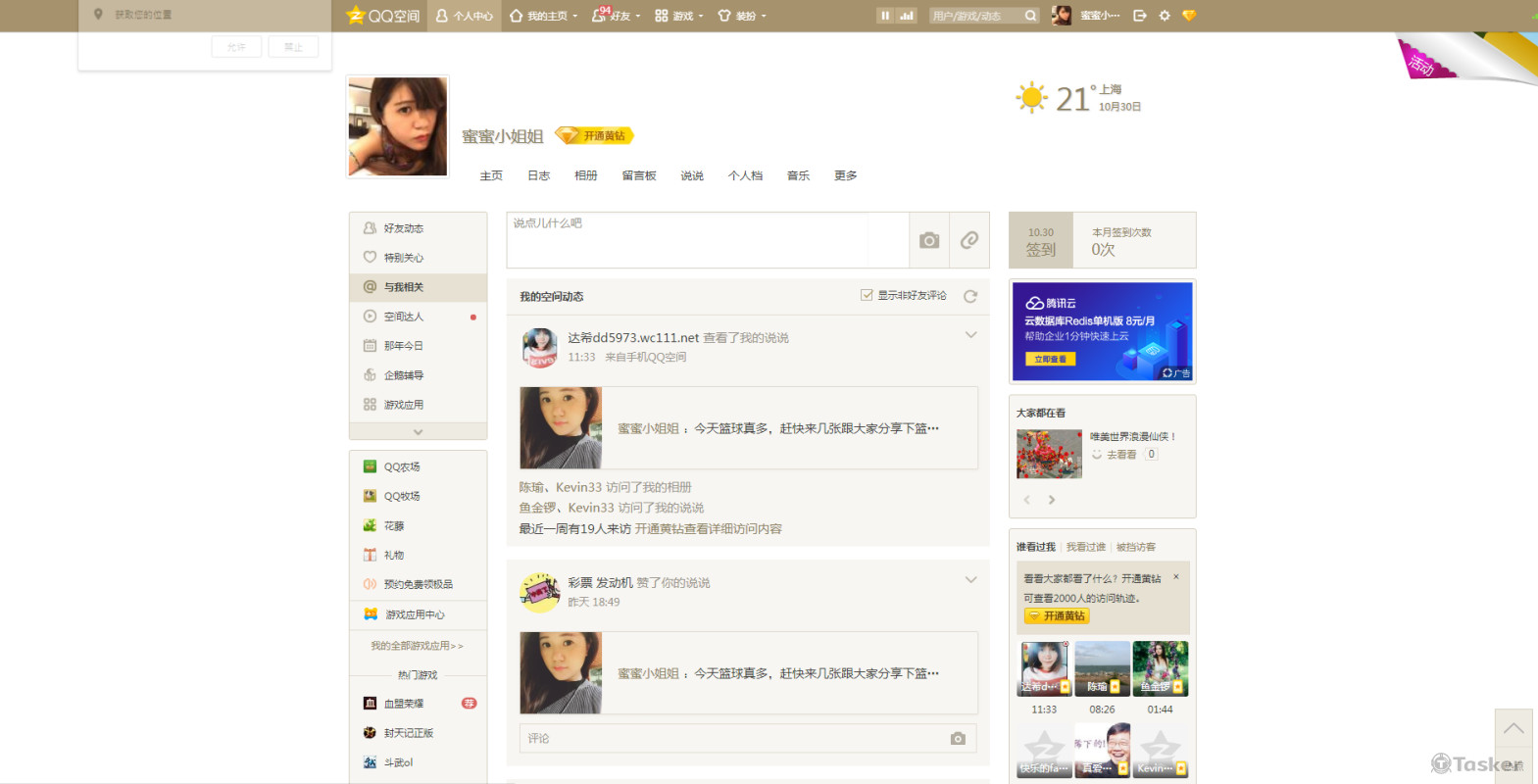The width and height of the screenshot is (1538, 784).
Task: Open settings gear in top bar
Action: (1164, 16)
